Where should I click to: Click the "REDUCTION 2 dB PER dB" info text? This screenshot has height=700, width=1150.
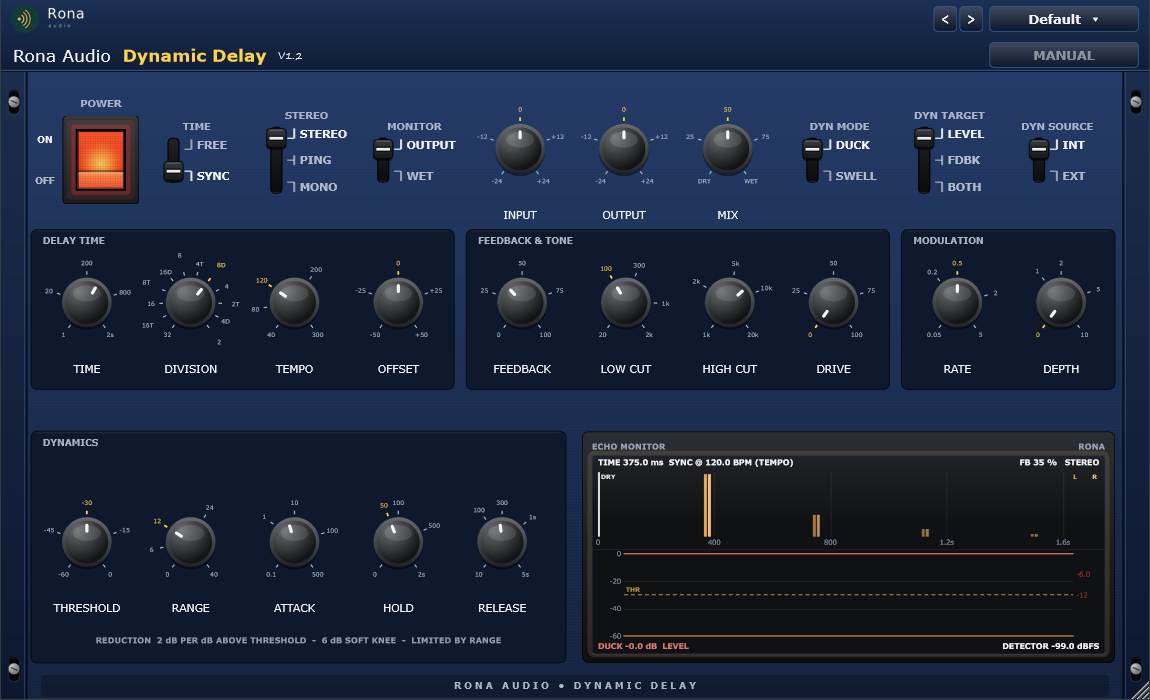point(299,641)
